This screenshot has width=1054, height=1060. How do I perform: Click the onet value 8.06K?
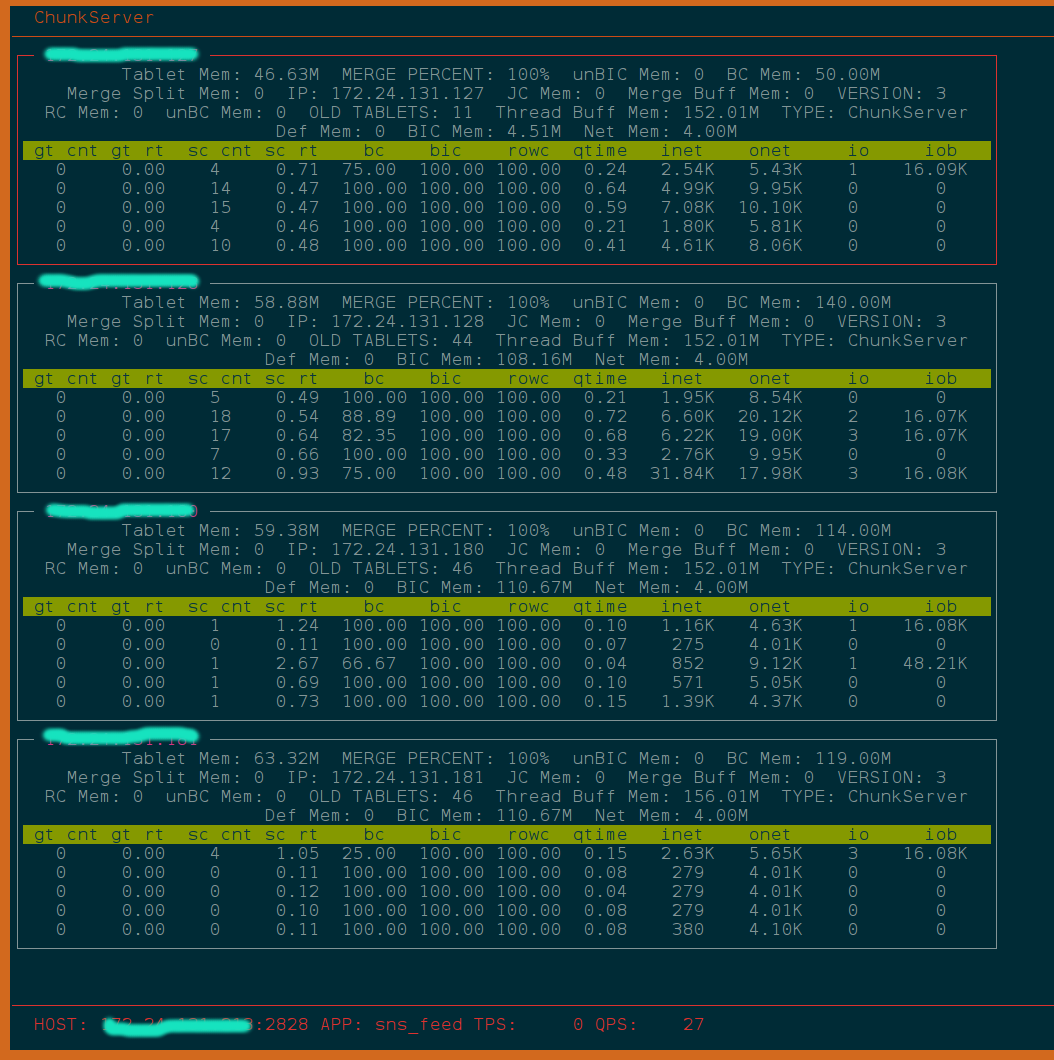point(775,245)
